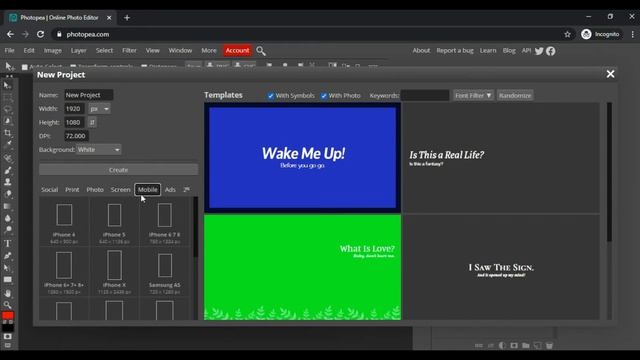
Task: Select the Dodge tool
Action: click(x=7, y=230)
